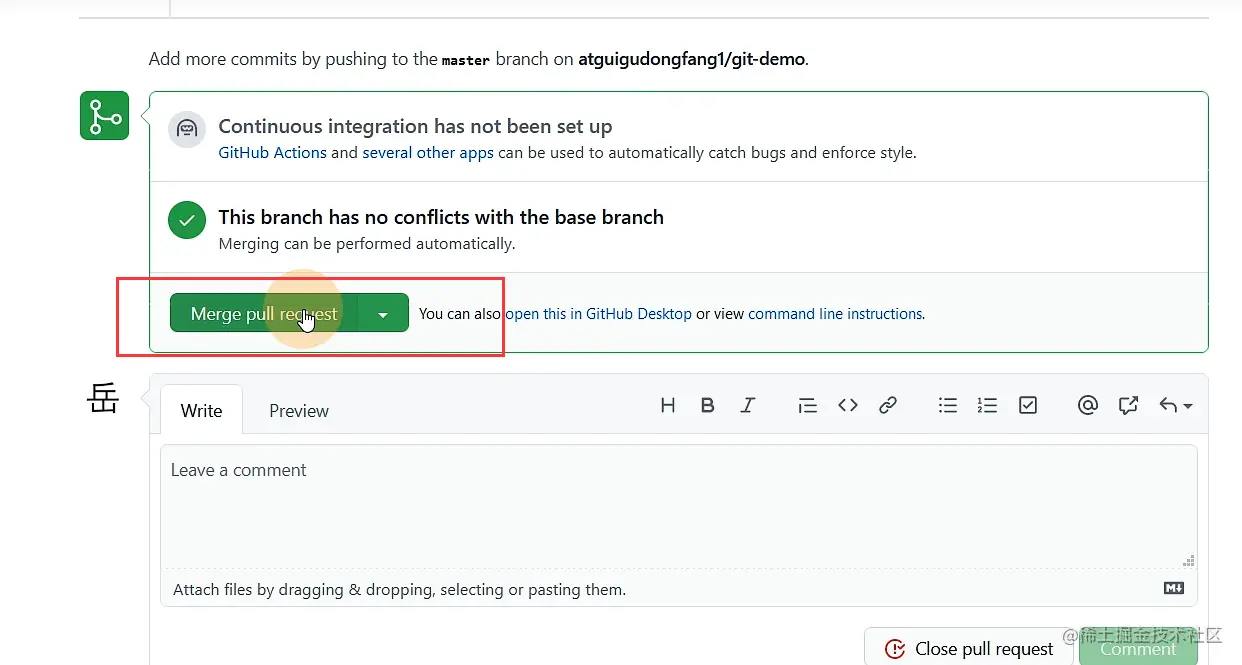Viewport: 1242px width, 665px height.
Task: Apply bold formatting in the comment toolbar
Action: point(708,405)
